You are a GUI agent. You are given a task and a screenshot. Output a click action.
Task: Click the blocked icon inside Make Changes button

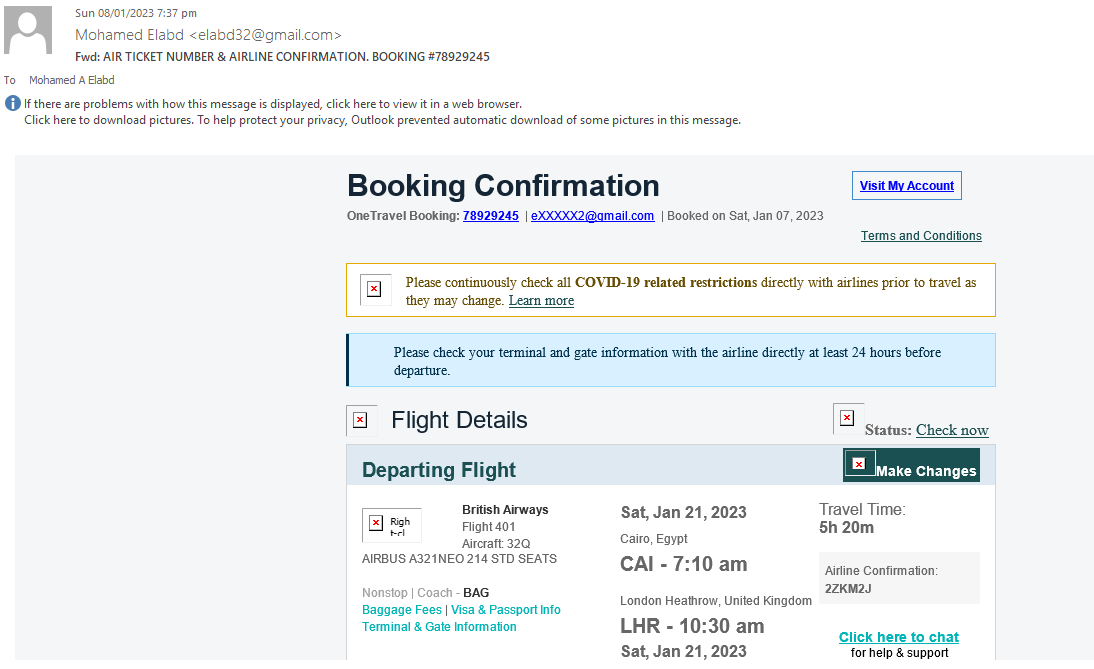[x=859, y=464]
